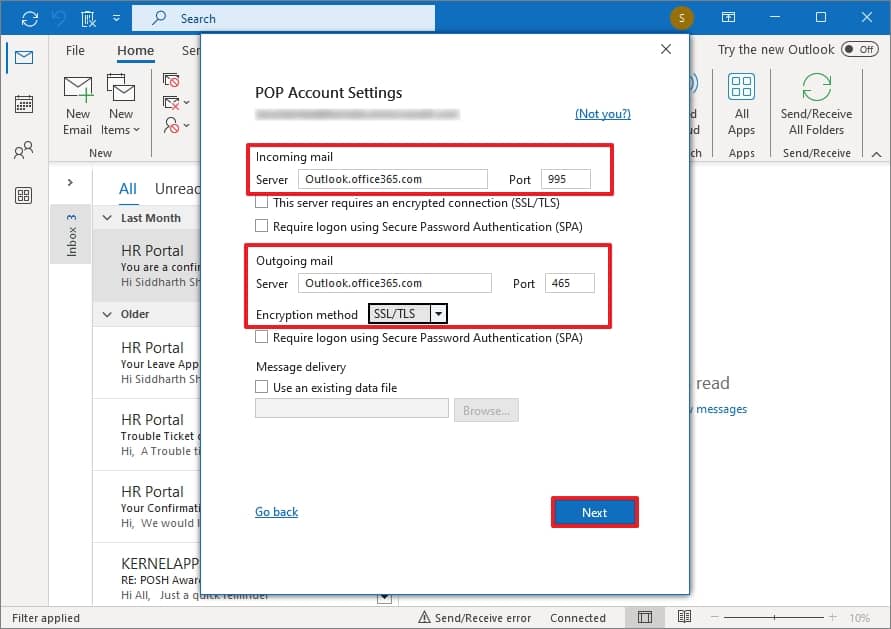Select the Unread mail filter tab
This screenshot has width=891, height=629.
click(x=177, y=189)
